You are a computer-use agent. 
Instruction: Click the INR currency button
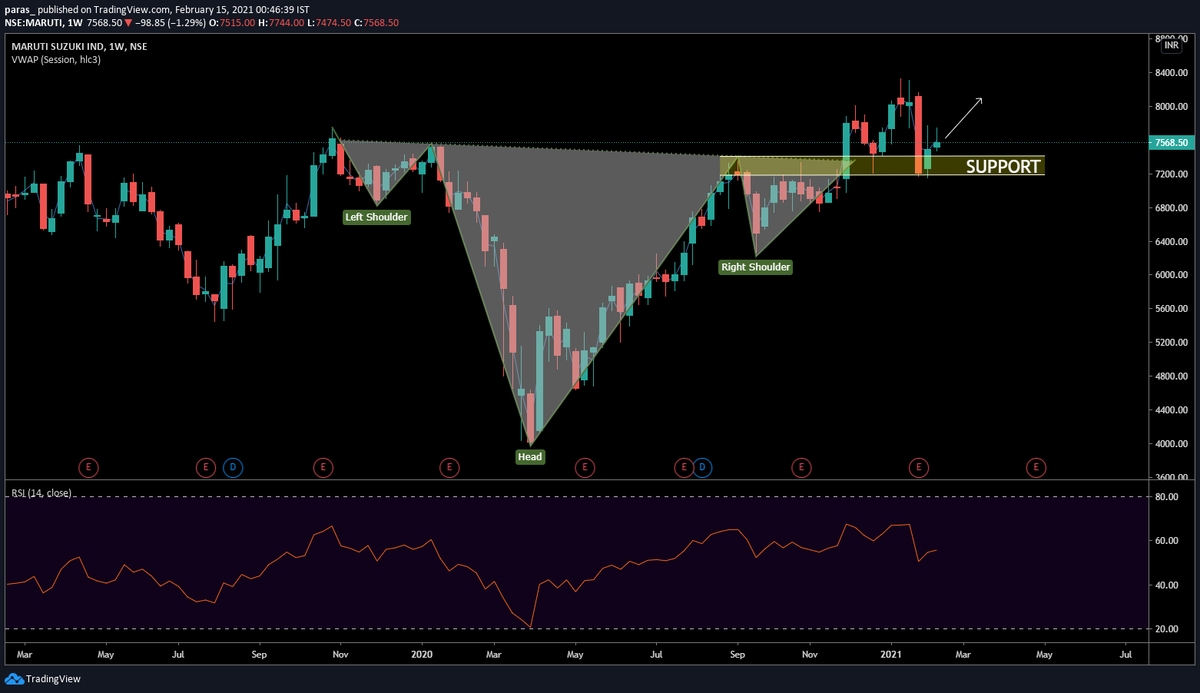pos(1171,45)
